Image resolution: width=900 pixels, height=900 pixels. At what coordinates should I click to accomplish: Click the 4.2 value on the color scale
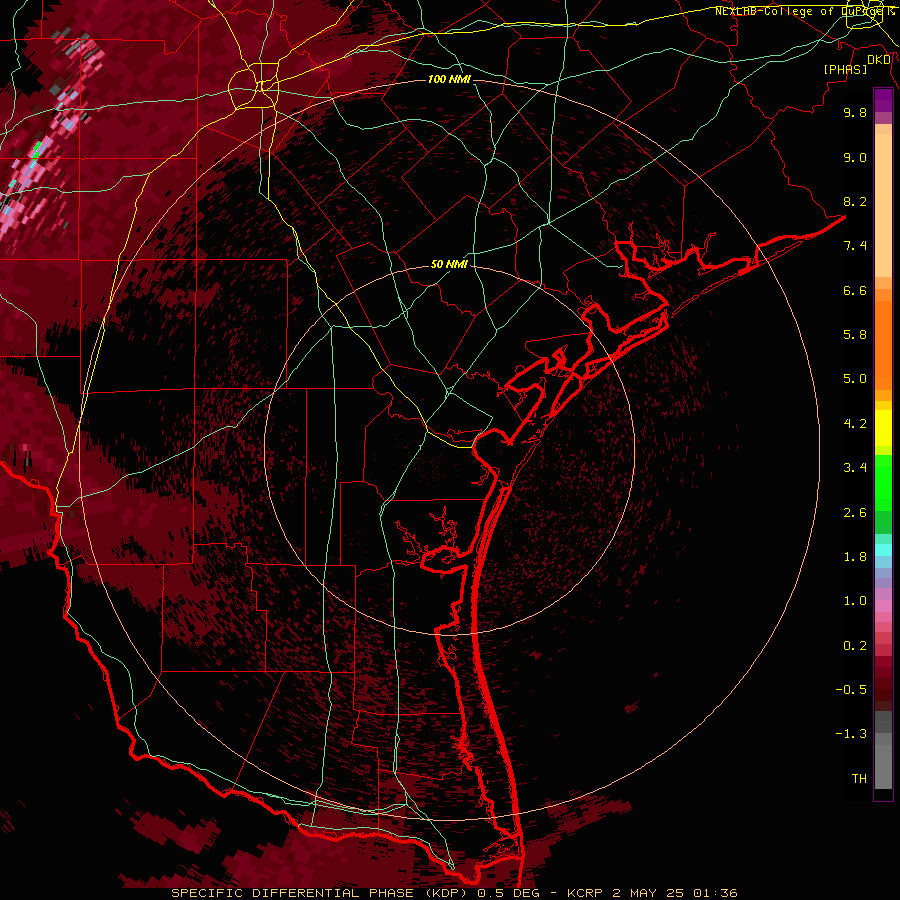[x=855, y=424]
